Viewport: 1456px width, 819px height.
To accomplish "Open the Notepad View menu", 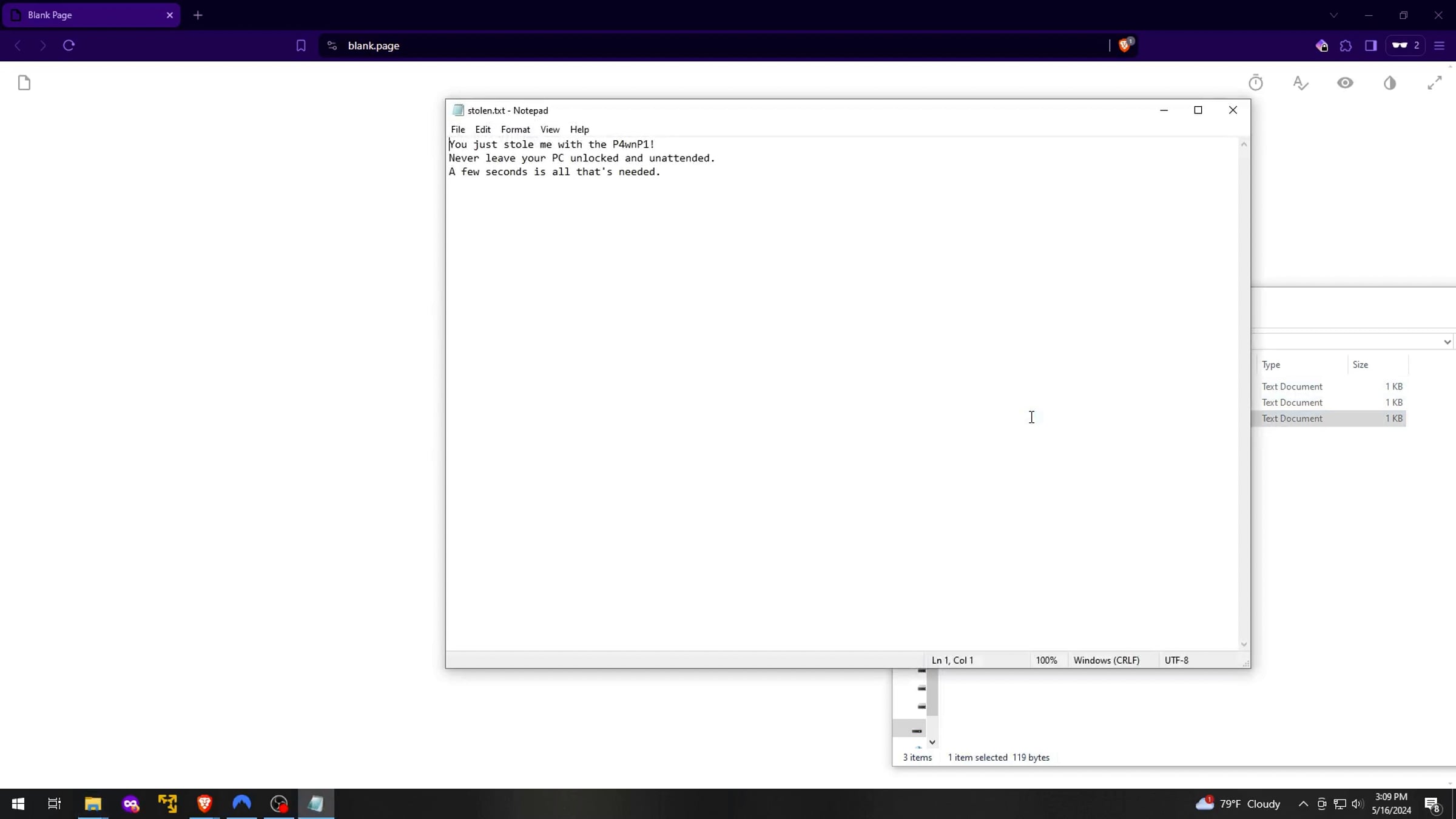I will 550,129.
